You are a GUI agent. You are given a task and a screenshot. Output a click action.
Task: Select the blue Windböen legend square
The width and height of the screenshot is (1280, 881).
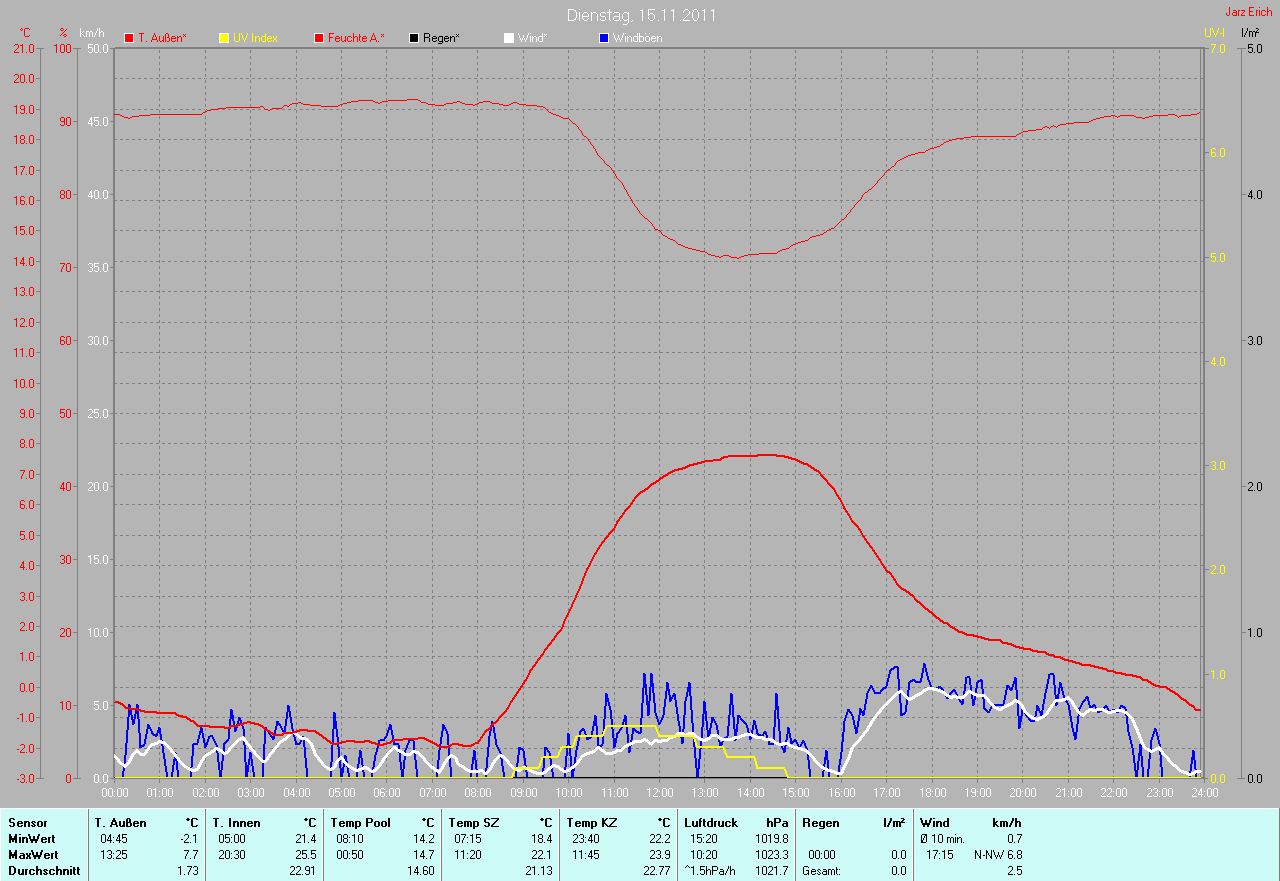603,38
